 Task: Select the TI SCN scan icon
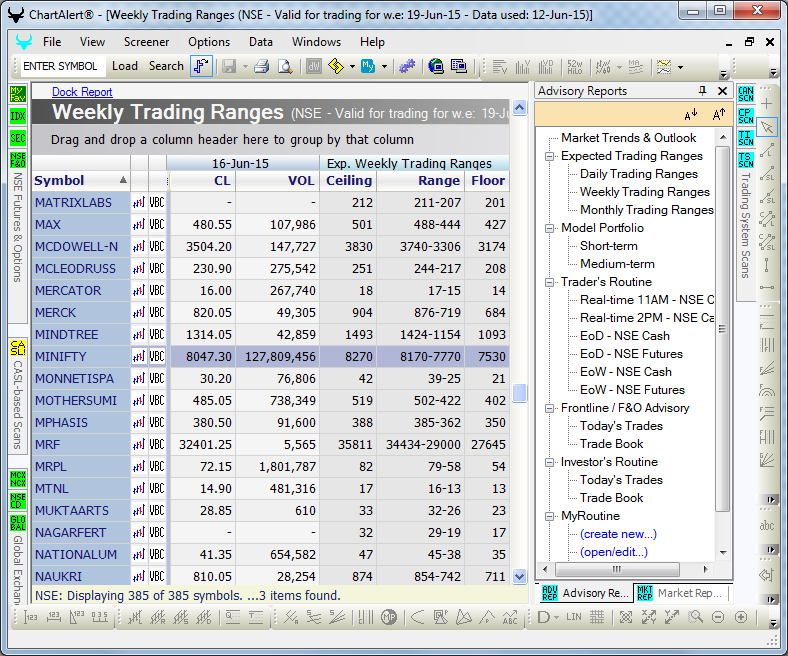tap(746, 138)
